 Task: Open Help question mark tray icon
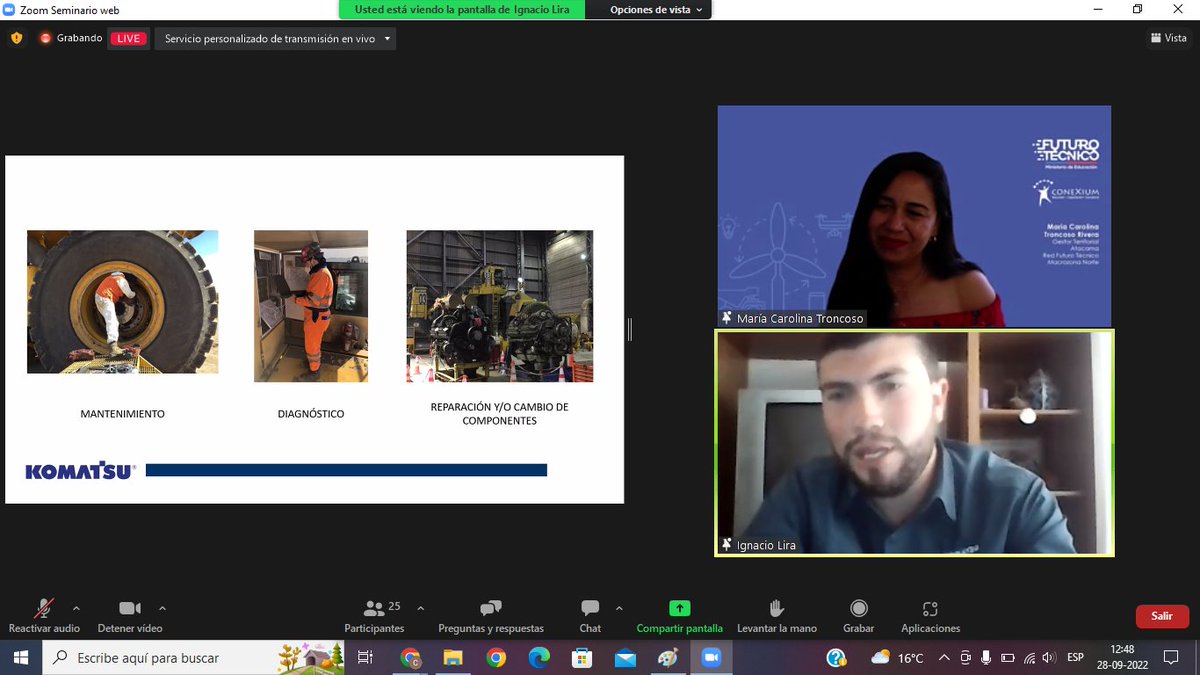(x=837, y=657)
